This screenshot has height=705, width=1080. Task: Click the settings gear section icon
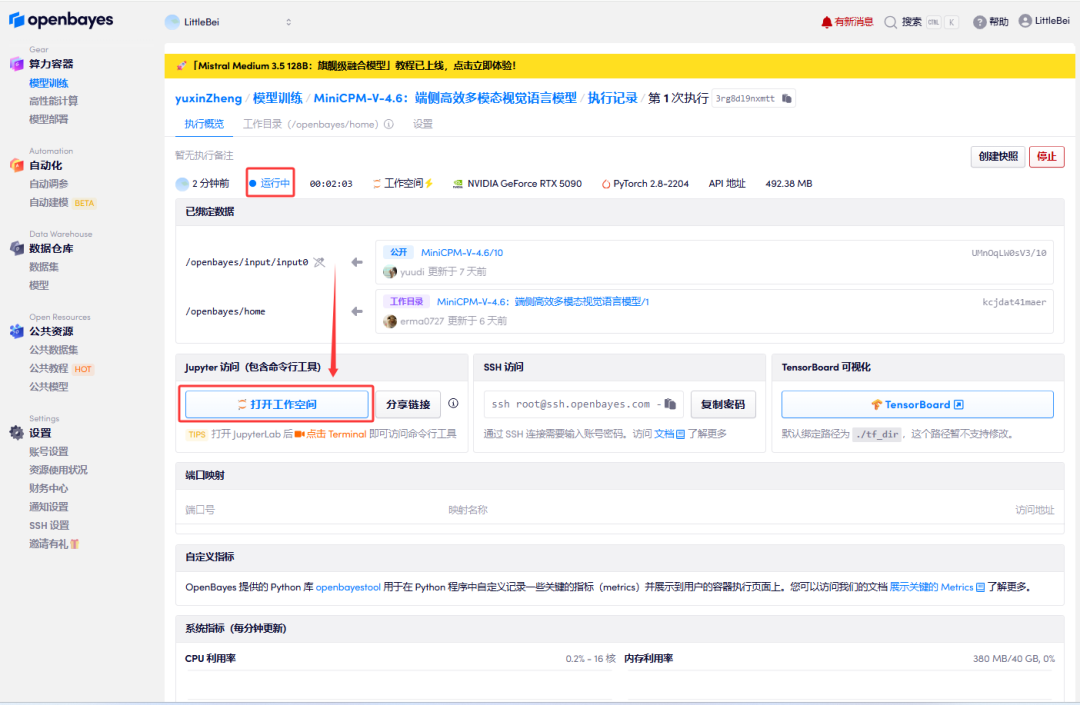17,433
